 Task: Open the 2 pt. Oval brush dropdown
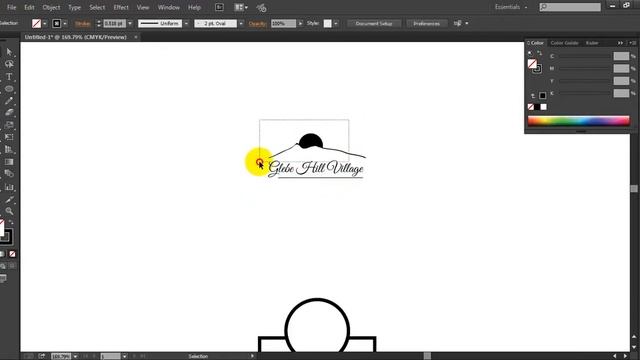point(241,24)
